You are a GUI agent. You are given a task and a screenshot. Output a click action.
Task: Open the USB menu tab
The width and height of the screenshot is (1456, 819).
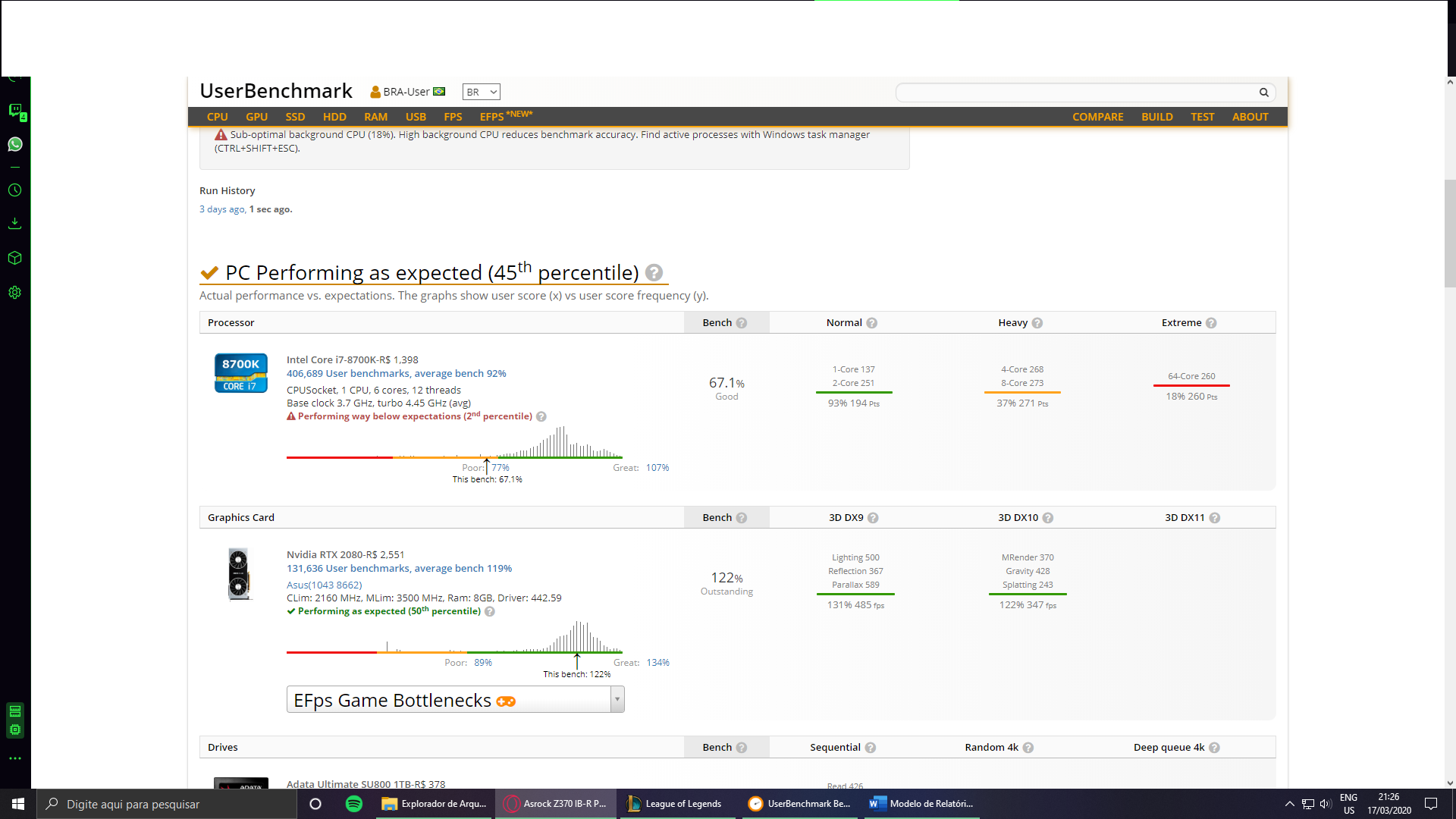[x=416, y=117]
